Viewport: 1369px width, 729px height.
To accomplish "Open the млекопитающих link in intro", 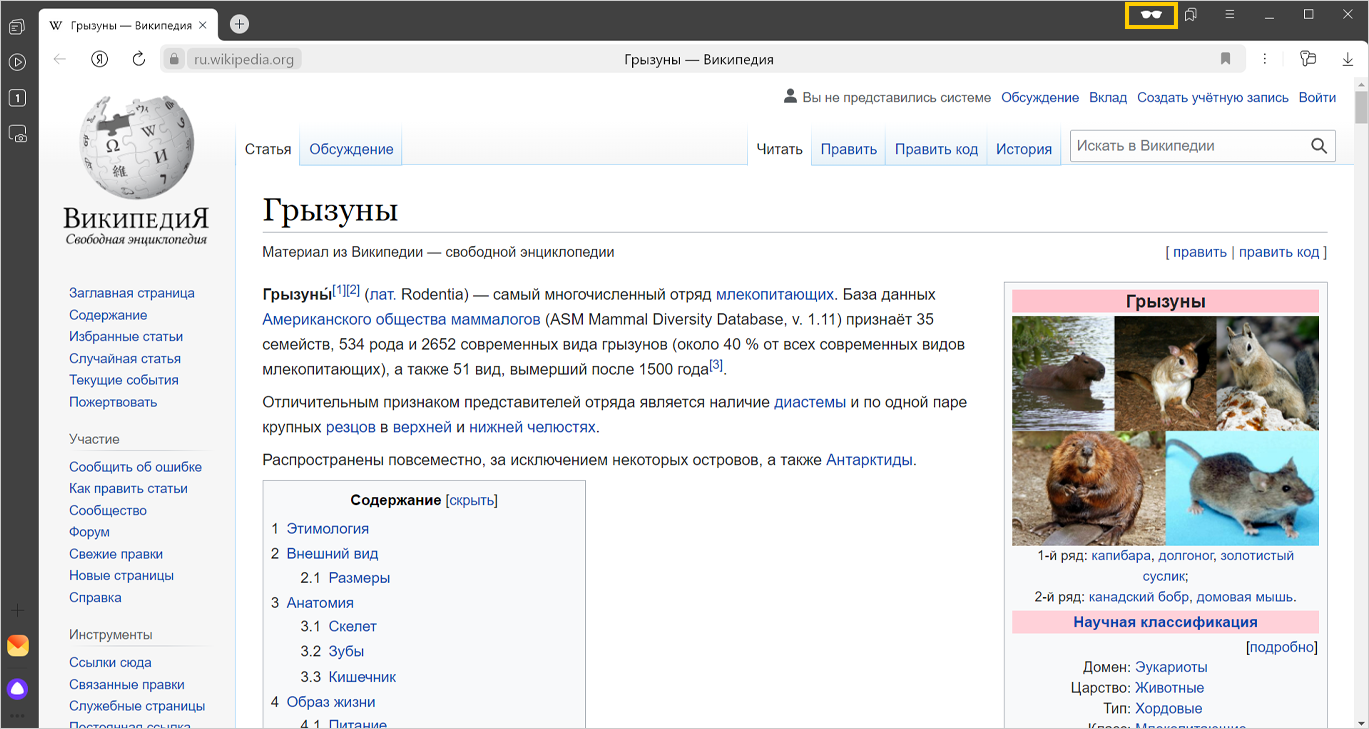I will pyautogui.click(x=775, y=294).
